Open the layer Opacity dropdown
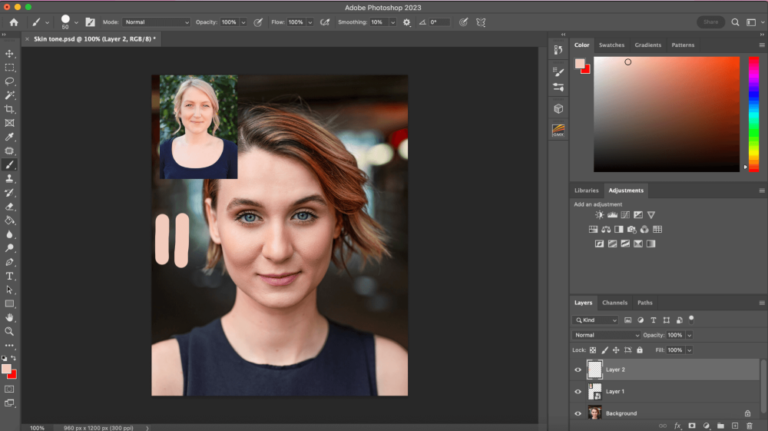 [689, 335]
